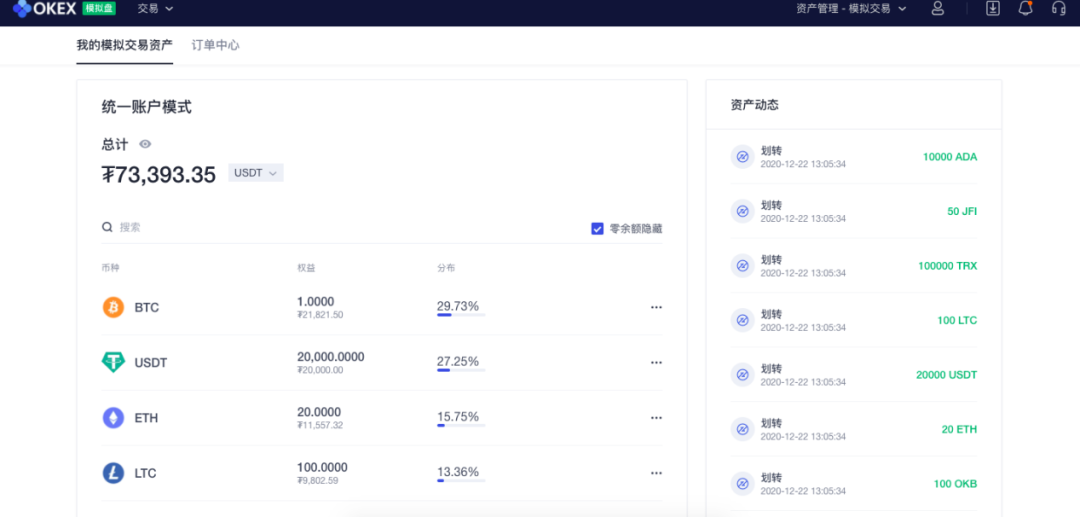
Task: Change the USDT valuation currency dropdown
Action: pos(256,173)
